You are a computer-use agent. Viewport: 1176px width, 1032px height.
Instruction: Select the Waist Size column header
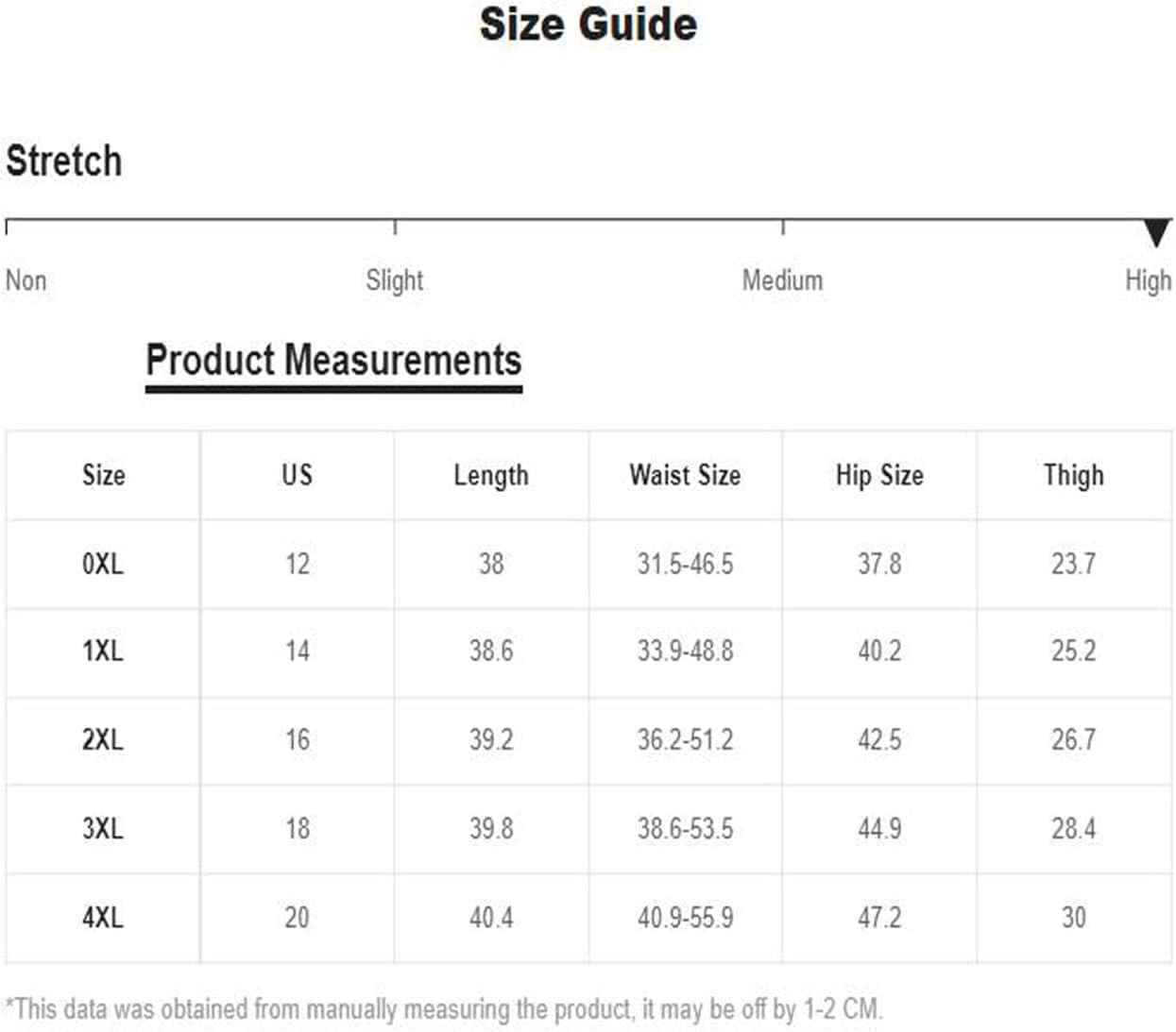(x=686, y=475)
